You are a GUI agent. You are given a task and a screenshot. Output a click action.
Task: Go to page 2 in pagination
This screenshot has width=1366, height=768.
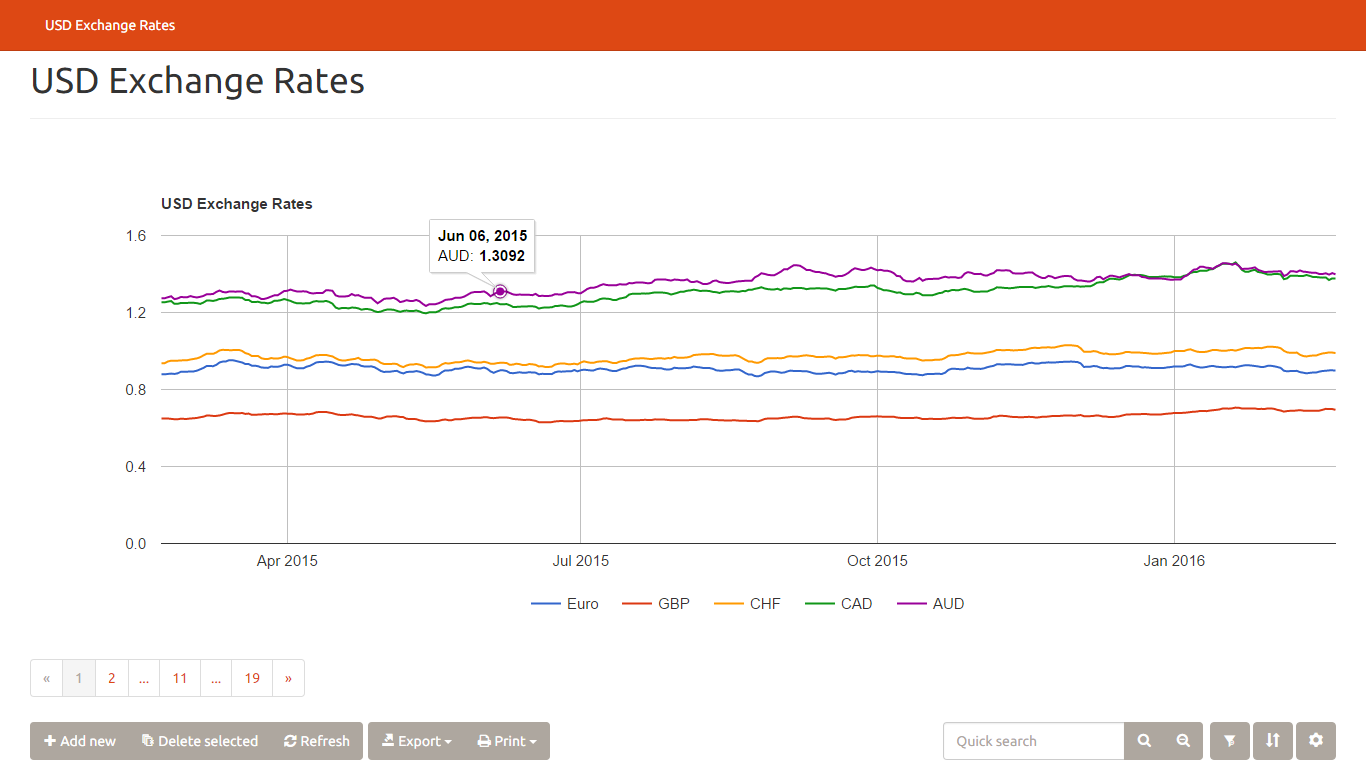pyautogui.click(x=111, y=678)
